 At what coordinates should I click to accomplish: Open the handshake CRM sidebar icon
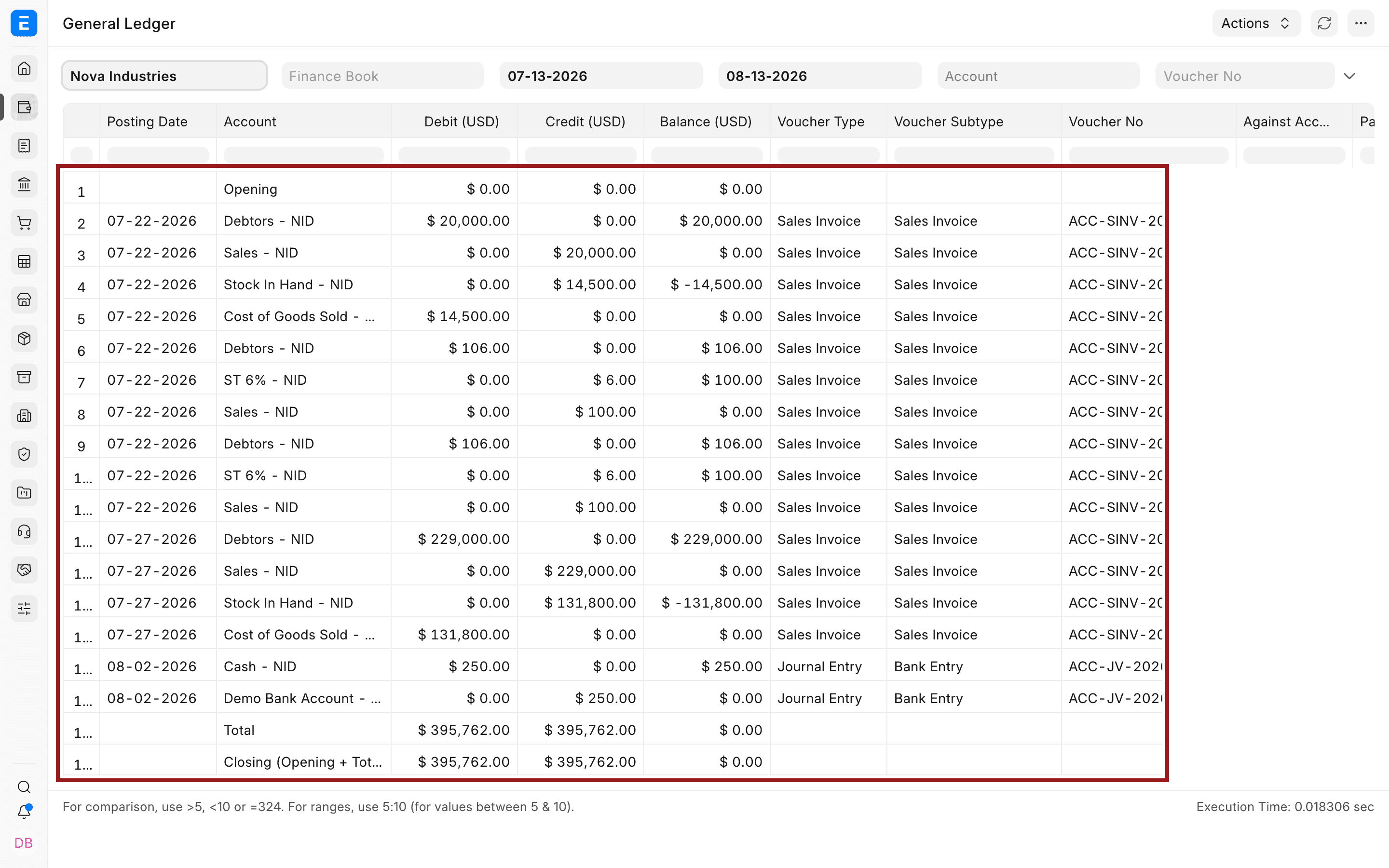[x=24, y=570]
